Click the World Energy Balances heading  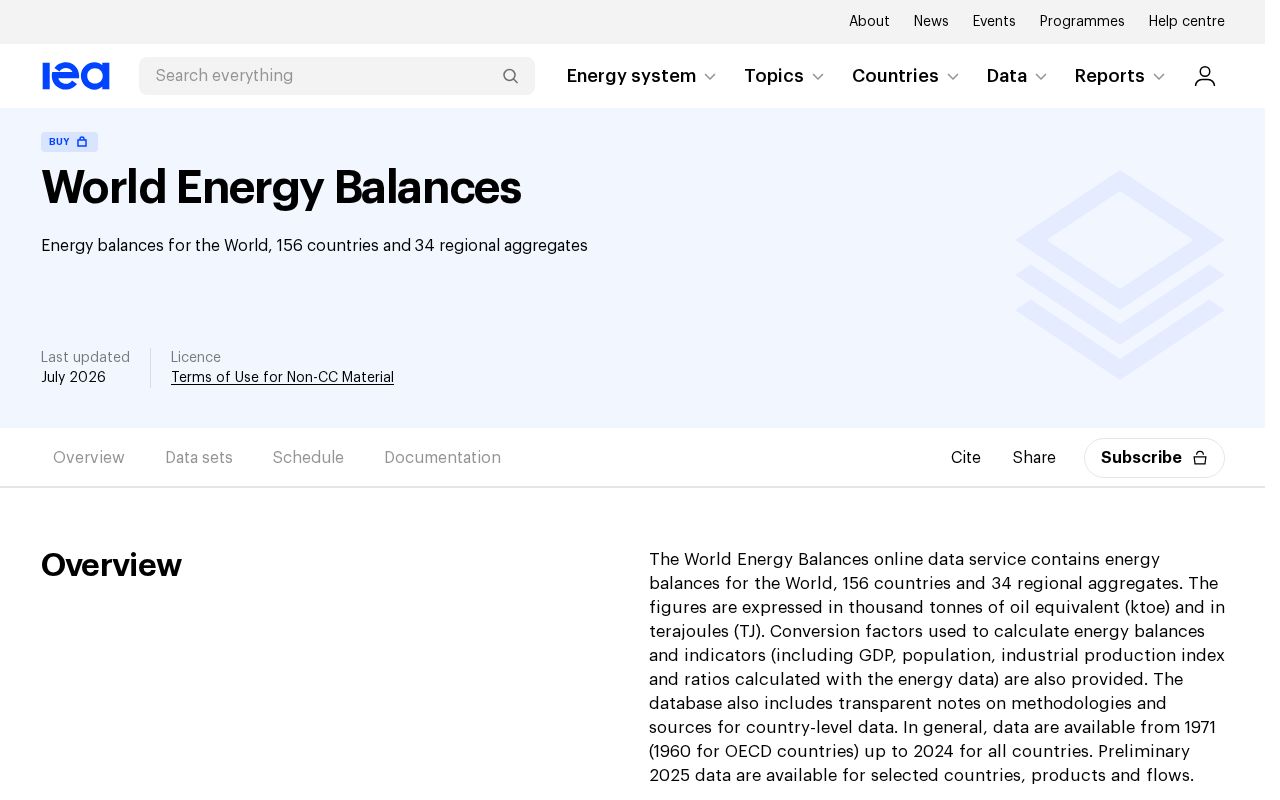coord(281,188)
